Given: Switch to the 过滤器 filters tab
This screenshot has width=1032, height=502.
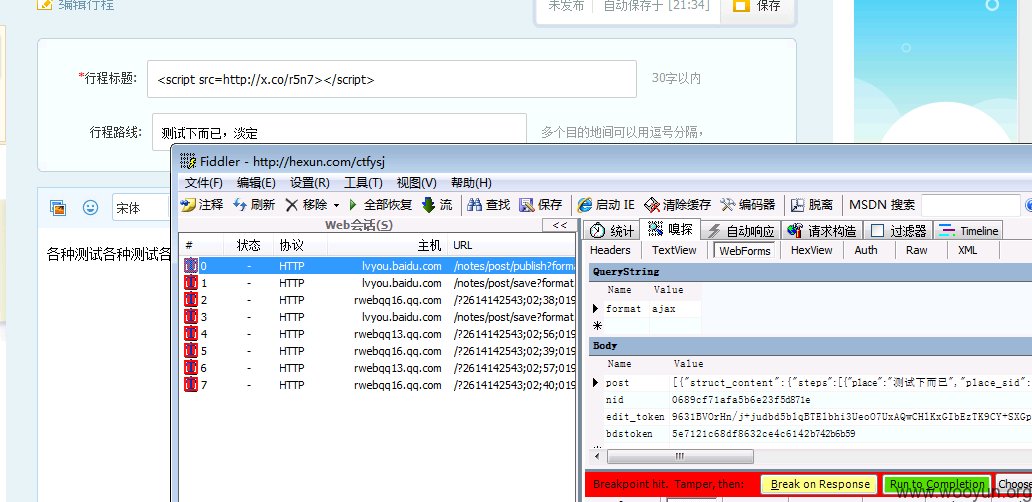Looking at the screenshot, I should click(x=898, y=230).
